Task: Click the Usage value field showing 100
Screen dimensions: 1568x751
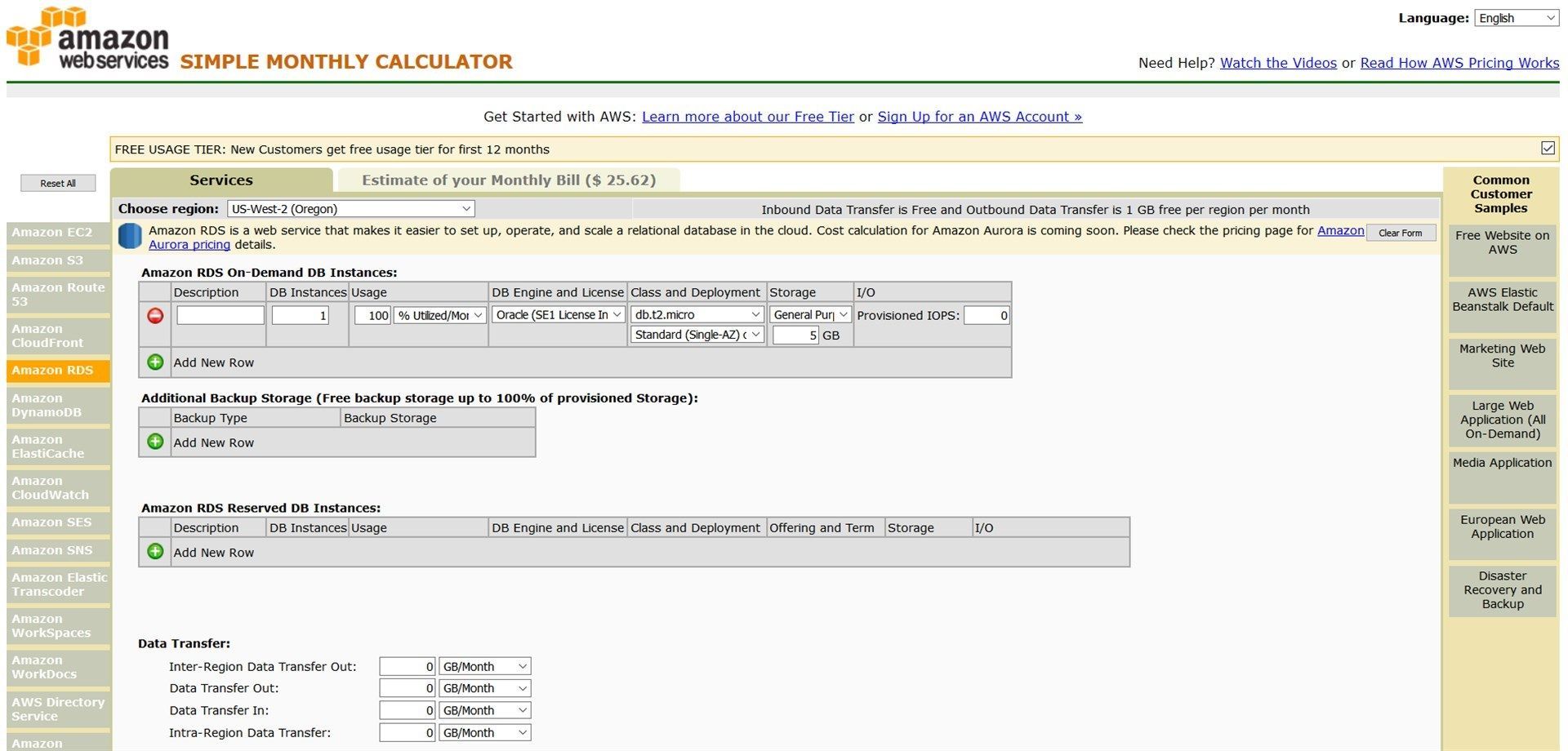Action: pos(372,315)
